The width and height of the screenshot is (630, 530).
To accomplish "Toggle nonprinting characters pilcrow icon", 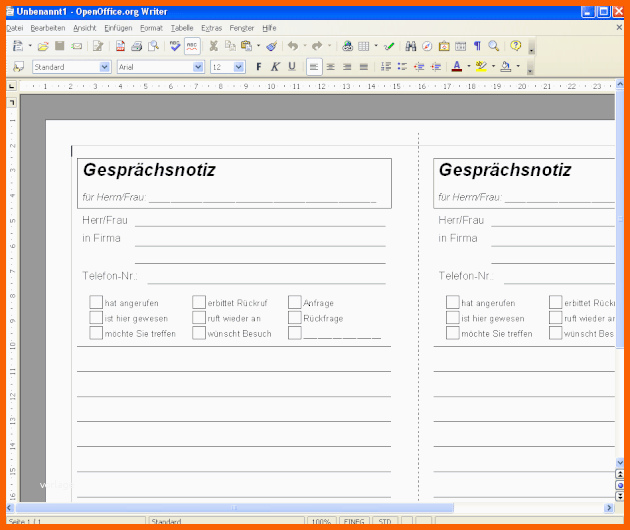I will click(477, 46).
